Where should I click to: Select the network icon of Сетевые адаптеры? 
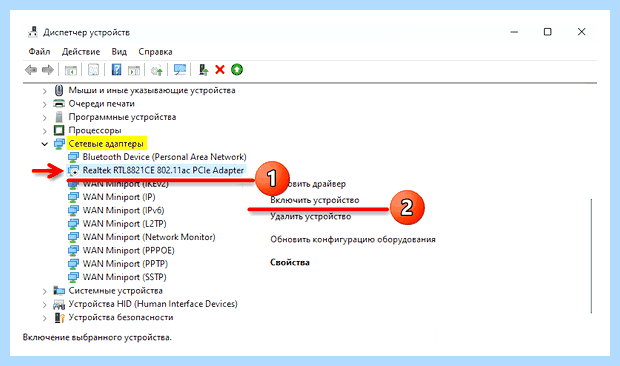[x=59, y=144]
